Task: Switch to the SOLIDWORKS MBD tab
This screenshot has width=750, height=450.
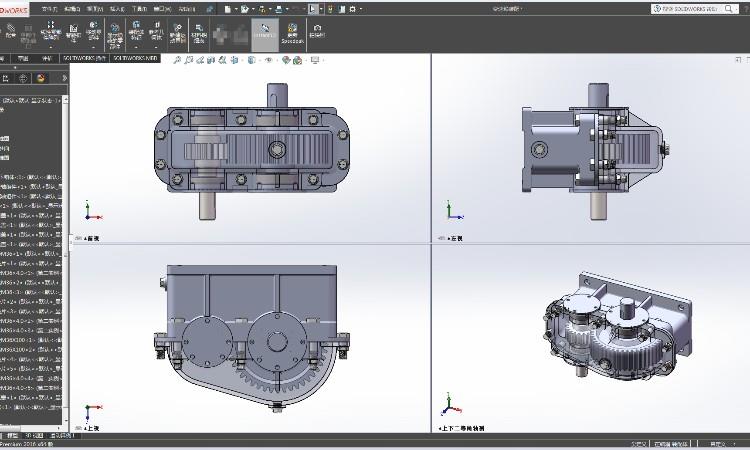Action: click(137, 59)
